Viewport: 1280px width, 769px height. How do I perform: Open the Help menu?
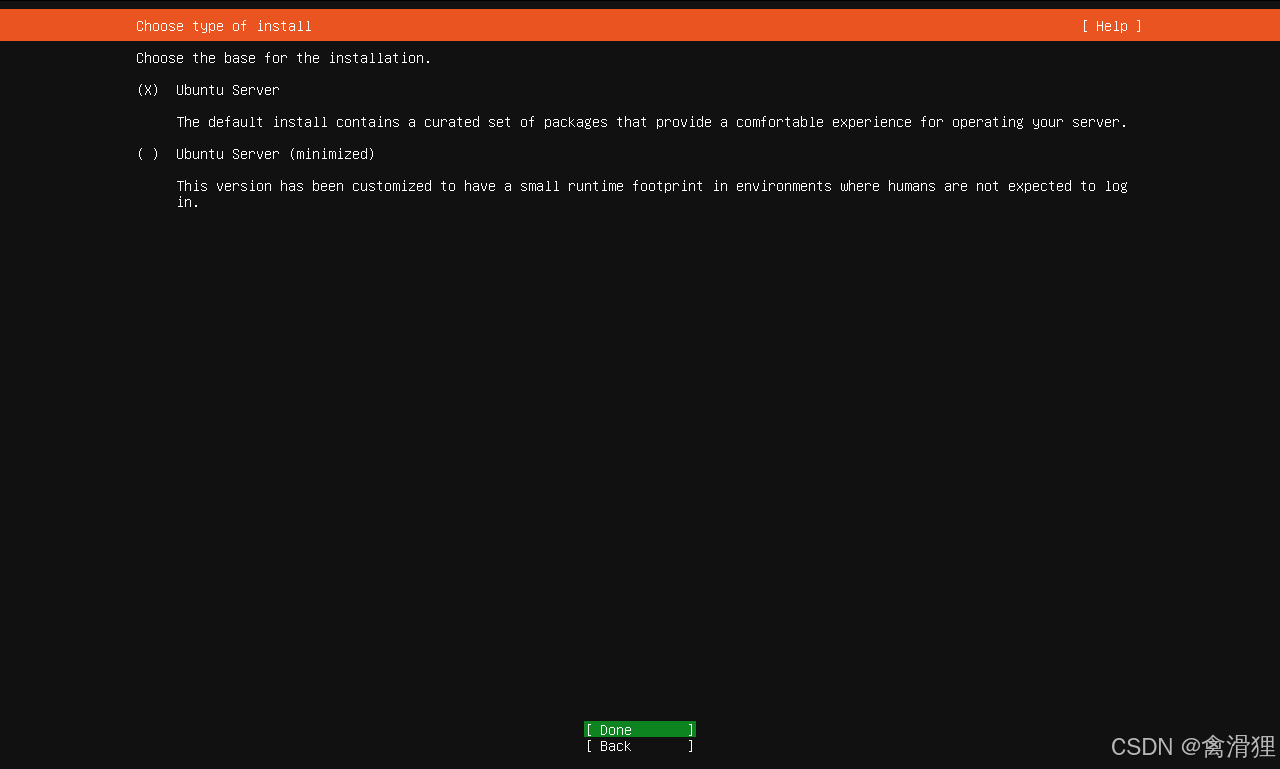click(1111, 26)
